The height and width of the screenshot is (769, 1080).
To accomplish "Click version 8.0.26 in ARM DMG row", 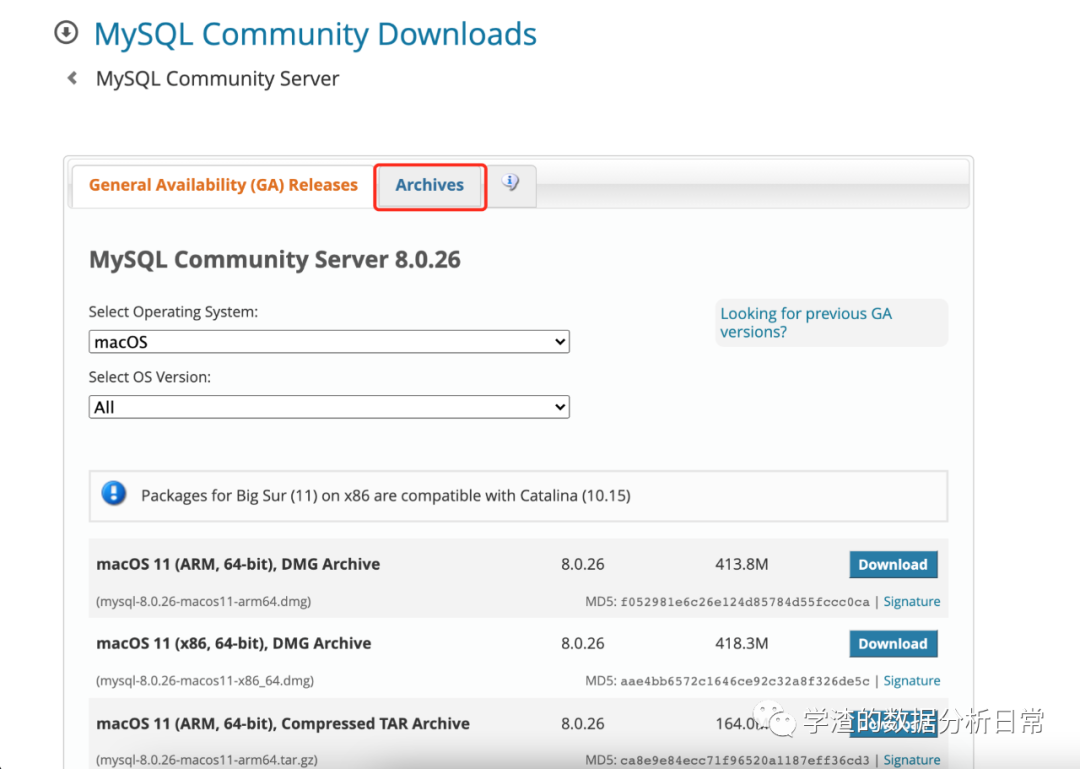I will [583, 564].
